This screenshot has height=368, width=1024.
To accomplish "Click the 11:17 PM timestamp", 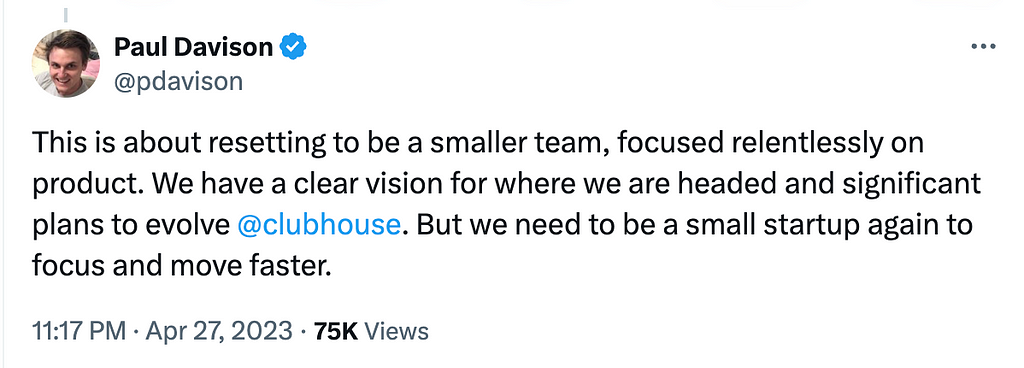I will [x=78, y=331].
